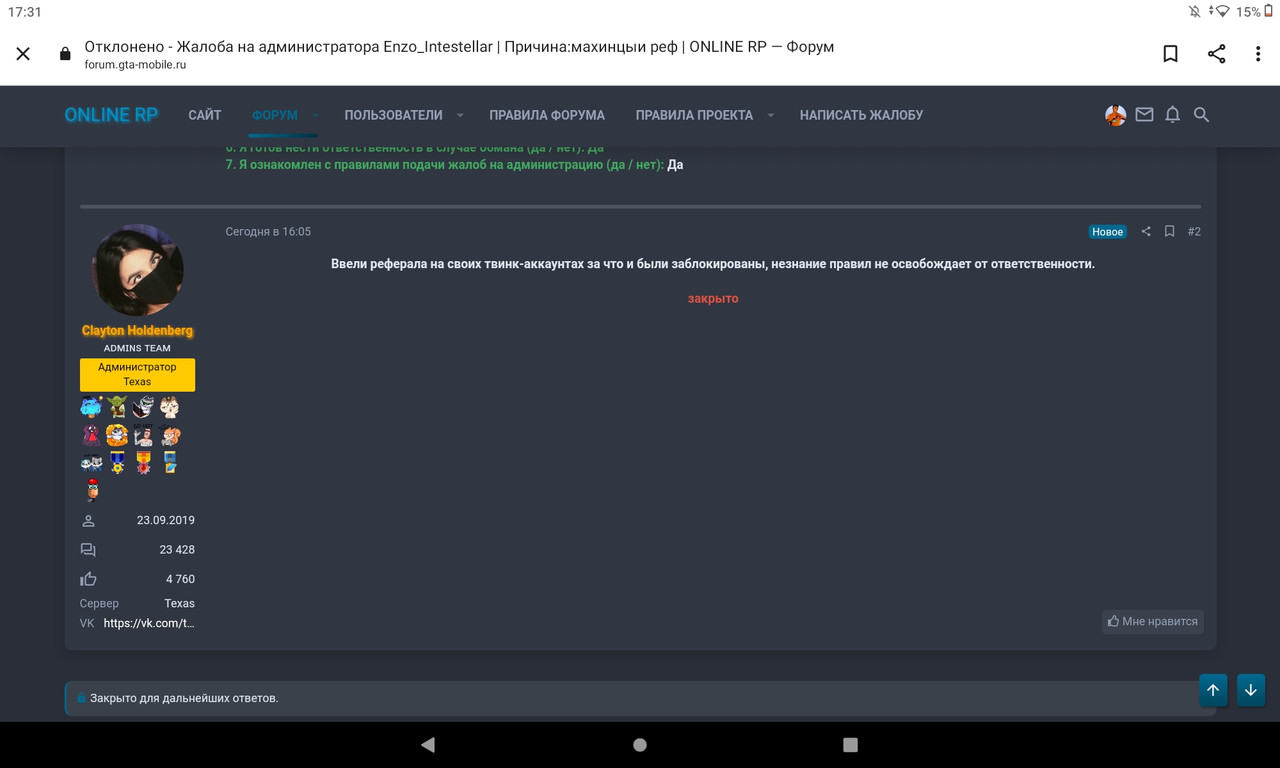Toggle like with the Мне нравится button
The height and width of the screenshot is (768, 1280).
pos(1152,621)
